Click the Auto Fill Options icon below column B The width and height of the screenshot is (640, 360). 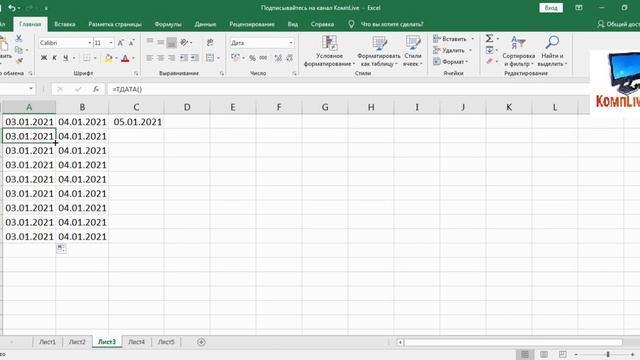pyautogui.click(x=61, y=248)
